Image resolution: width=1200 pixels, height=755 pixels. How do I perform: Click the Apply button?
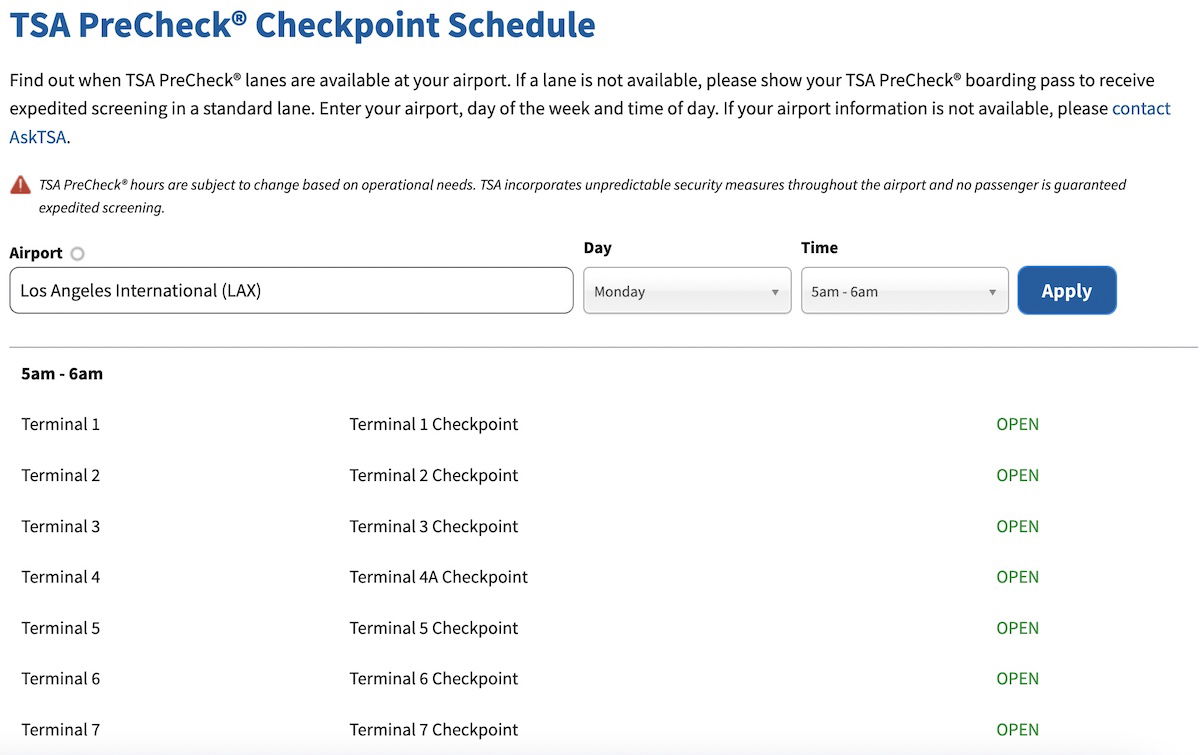point(1067,291)
